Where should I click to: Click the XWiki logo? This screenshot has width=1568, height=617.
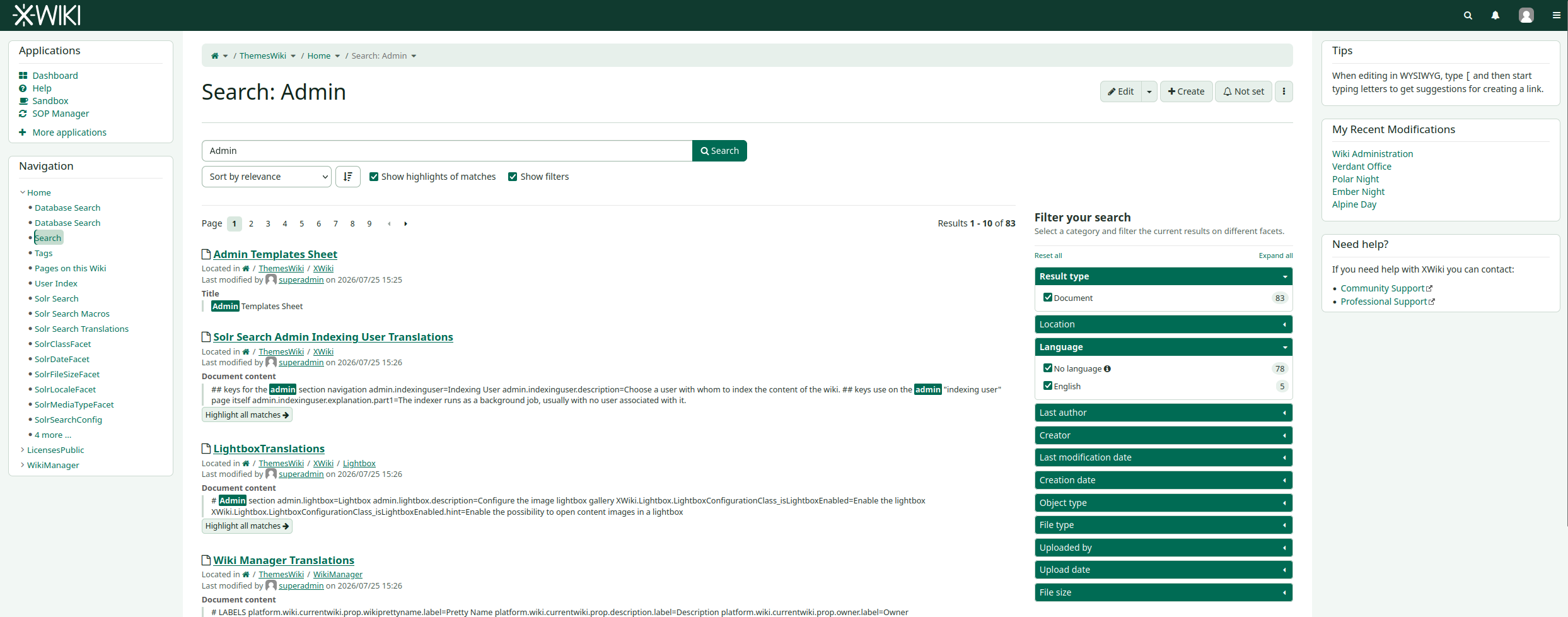[x=47, y=15]
